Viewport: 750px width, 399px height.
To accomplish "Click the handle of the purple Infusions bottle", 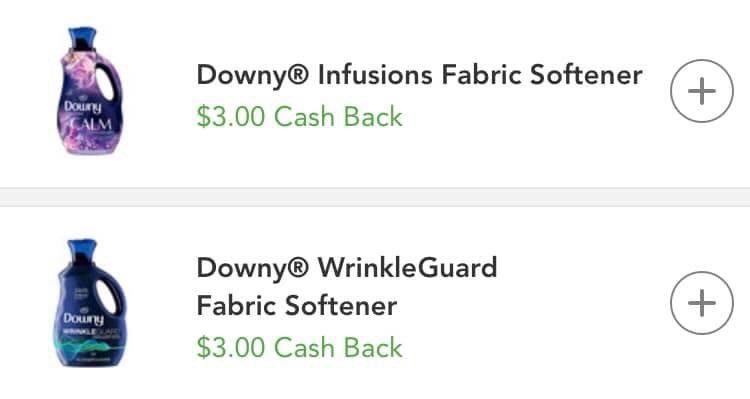I will 107,81.
